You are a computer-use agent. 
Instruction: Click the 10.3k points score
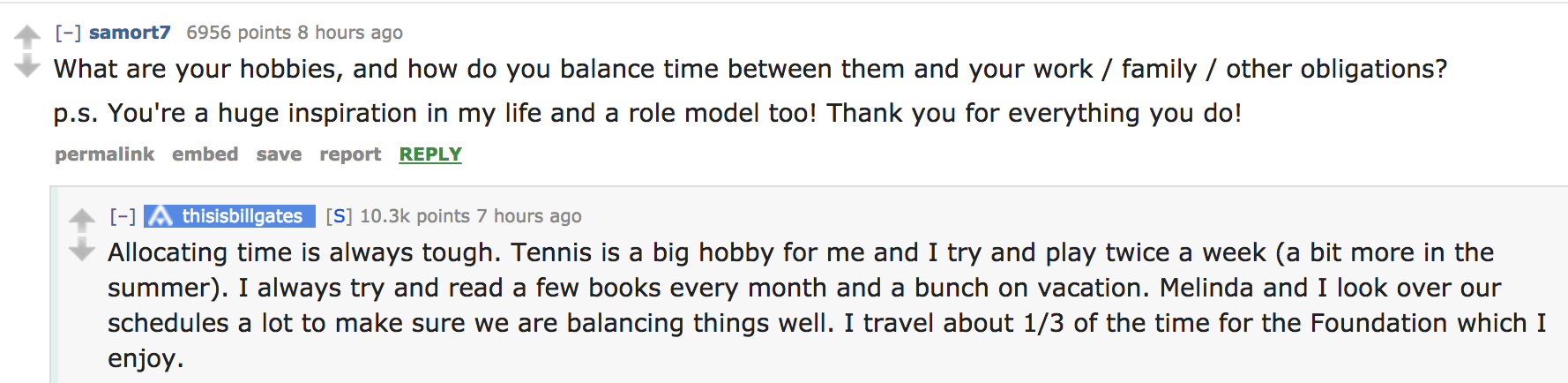coord(414,216)
